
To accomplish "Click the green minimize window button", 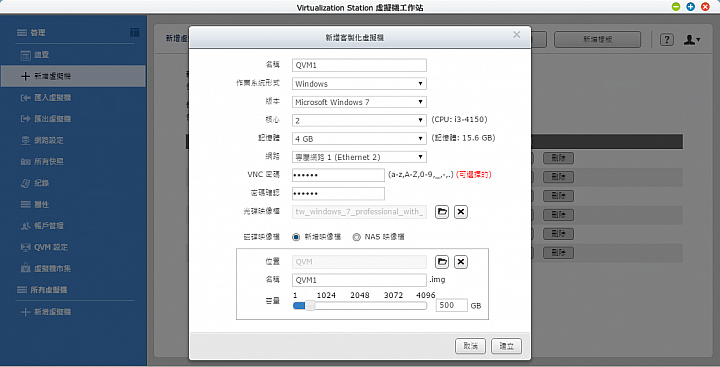I will 675,6.
